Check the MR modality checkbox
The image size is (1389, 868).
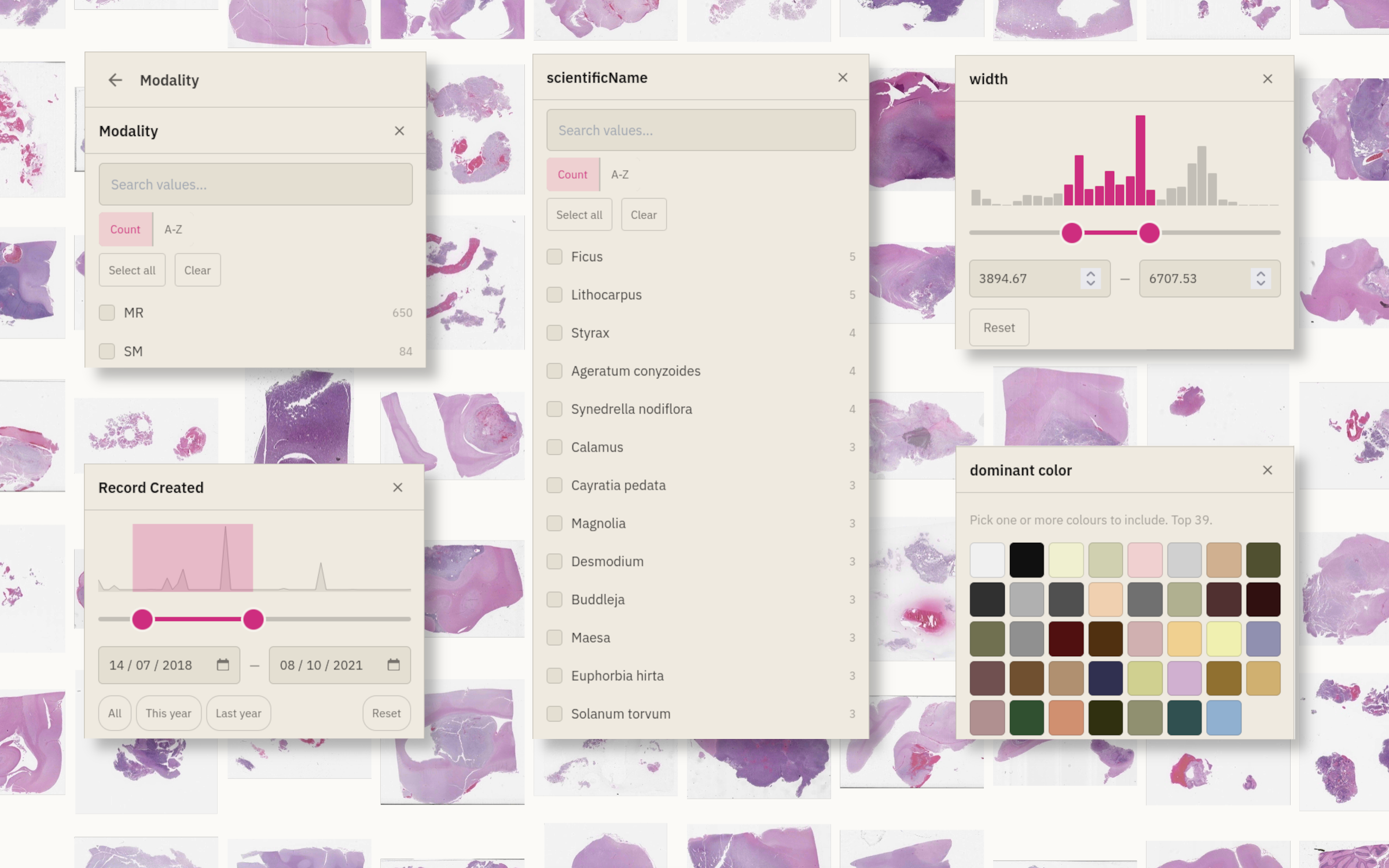[107, 312]
